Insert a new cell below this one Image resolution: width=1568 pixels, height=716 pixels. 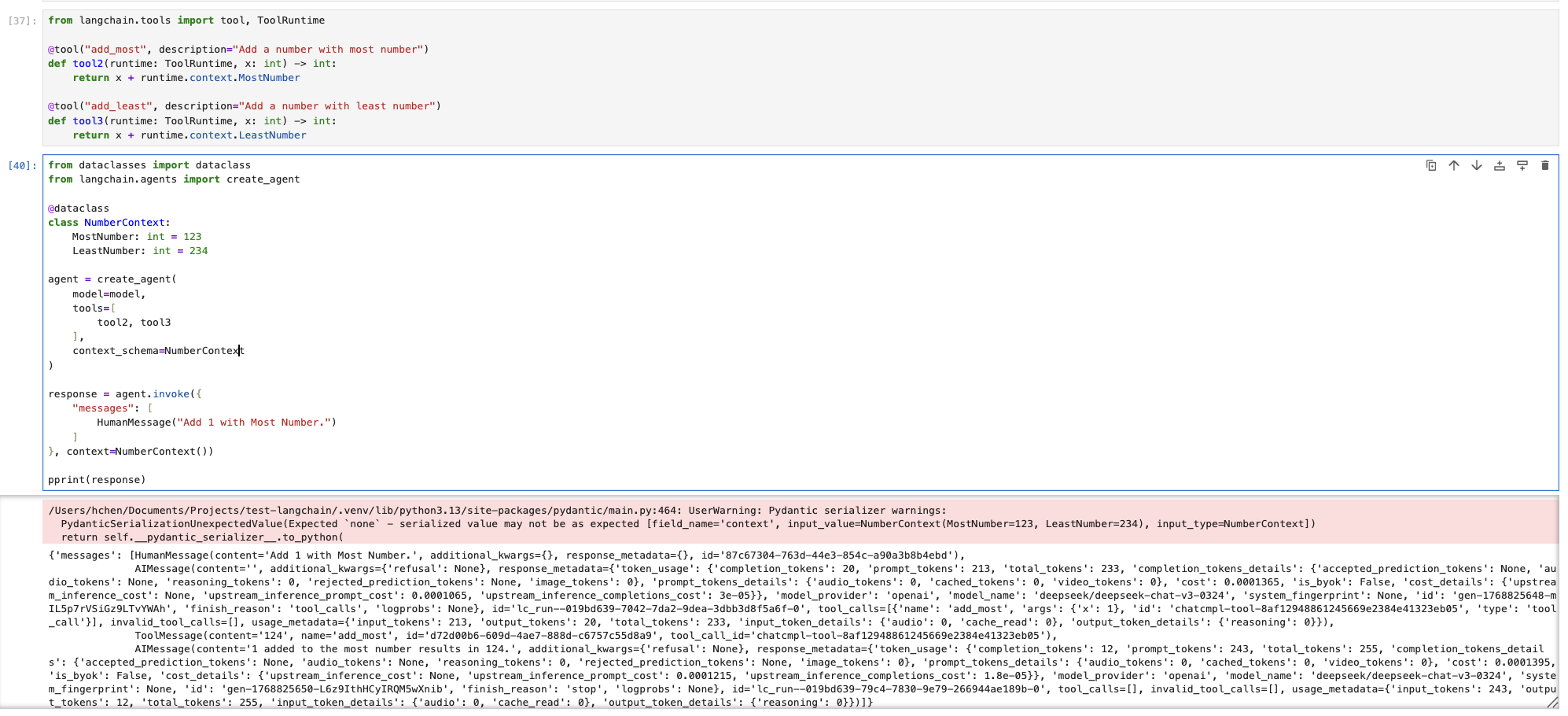1522,165
